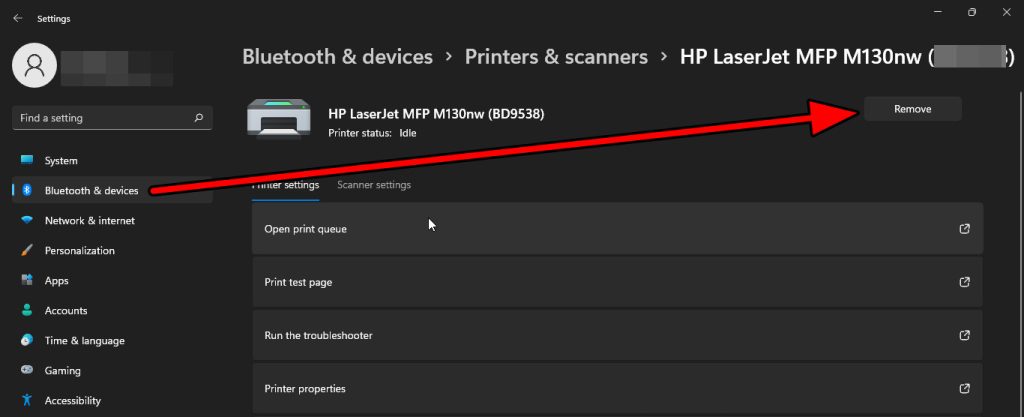Screen dimensions: 1024x417
Task: Open the user profile avatar
Action: click(x=35, y=65)
